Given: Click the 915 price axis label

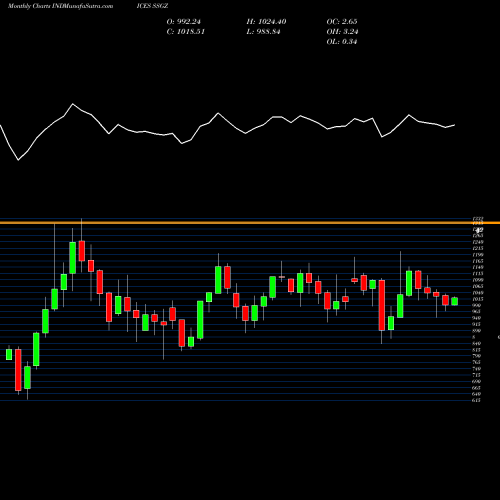Looking at the screenshot, I should click(476, 324).
